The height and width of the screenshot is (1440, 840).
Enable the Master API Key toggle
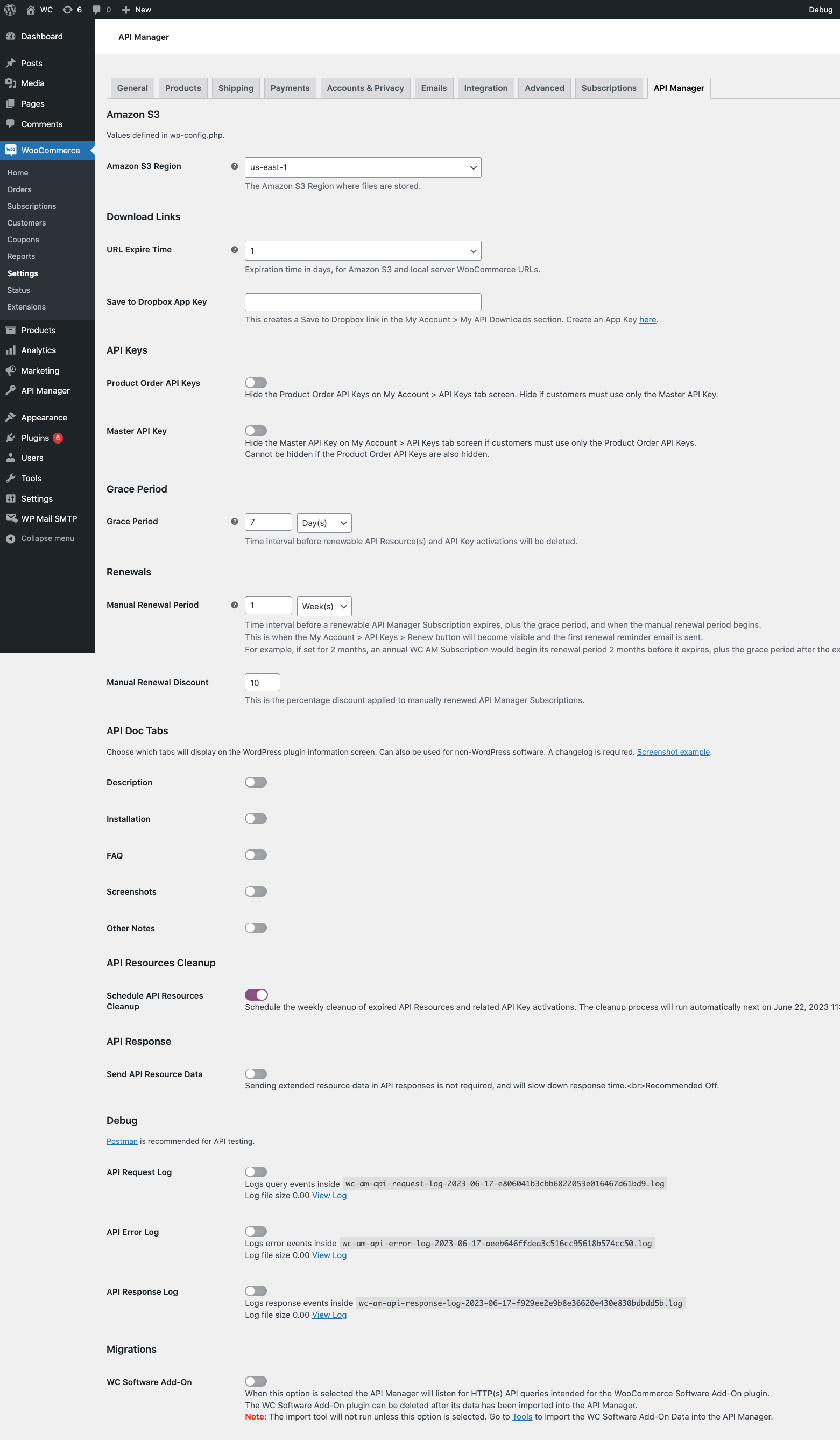point(256,430)
